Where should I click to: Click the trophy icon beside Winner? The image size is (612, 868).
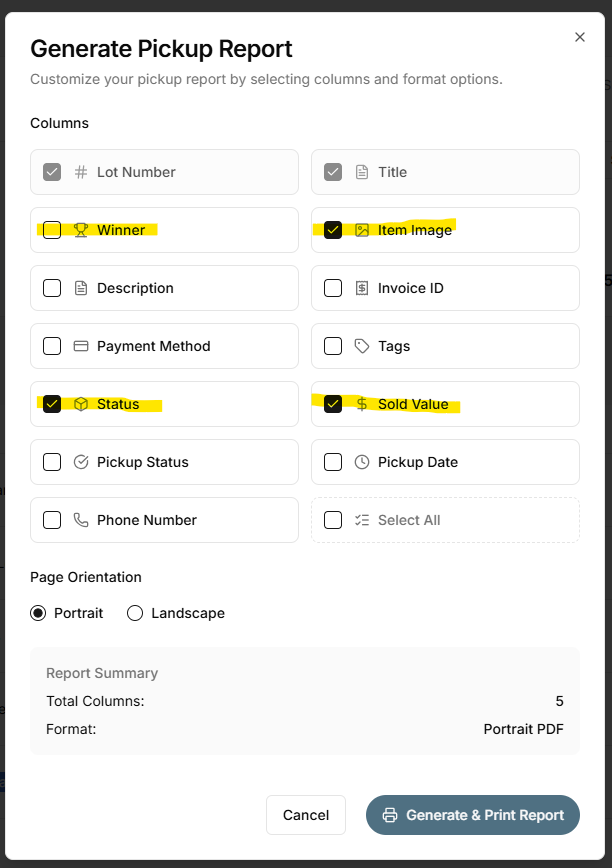[81, 230]
